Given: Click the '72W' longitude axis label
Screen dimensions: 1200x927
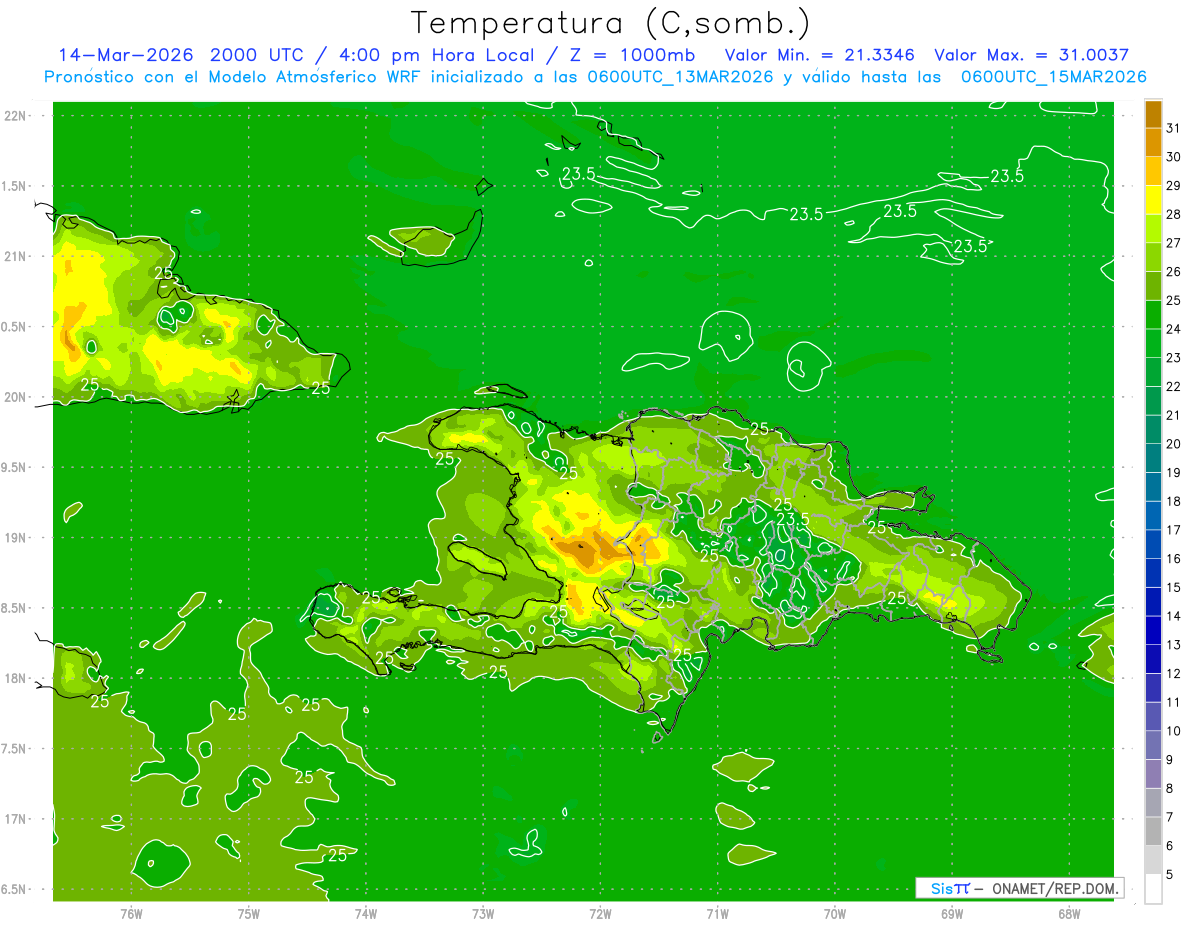Looking at the screenshot, I should click(600, 914).
